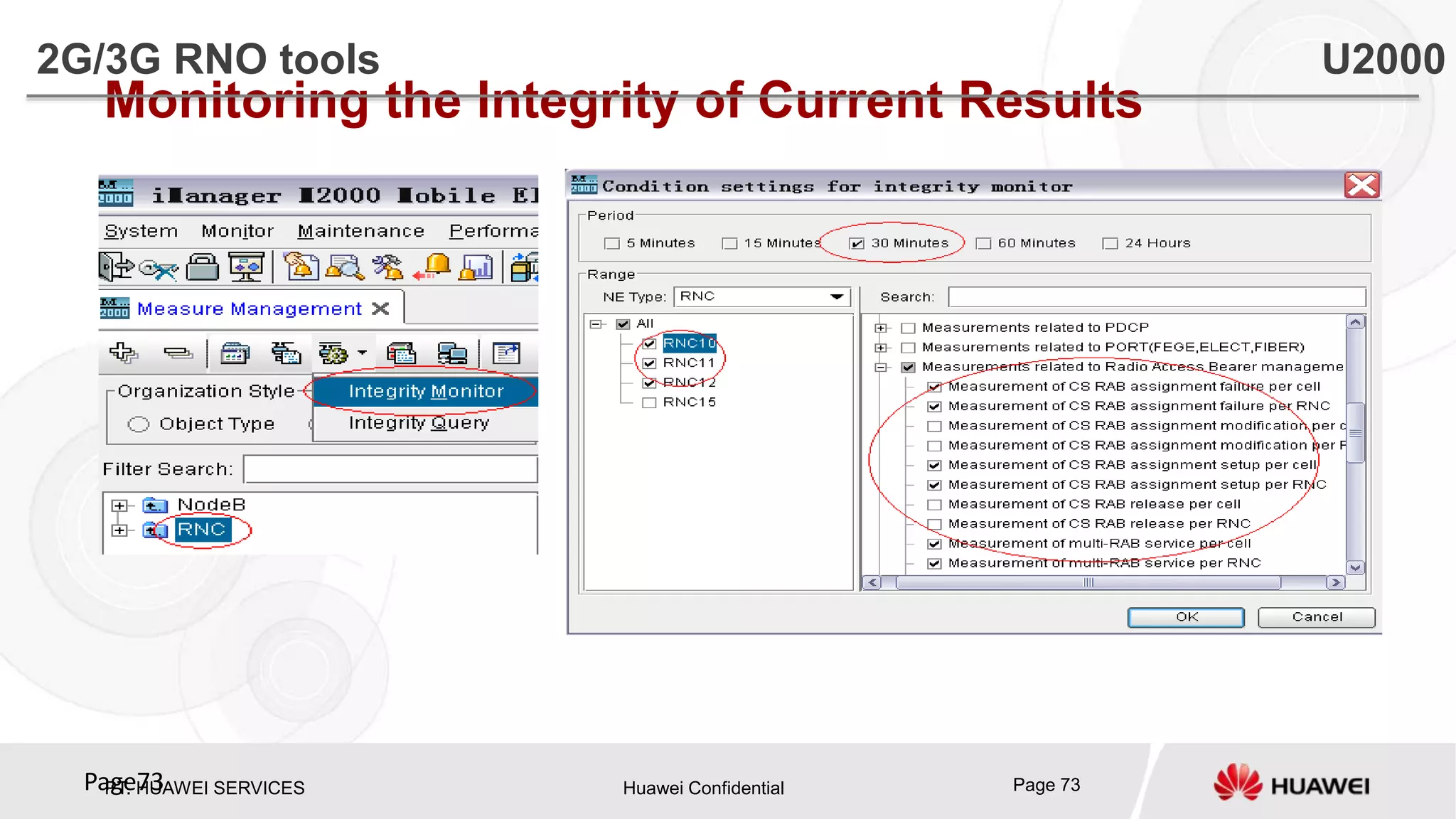Check the 60 Minutes period checkbox

983,244
